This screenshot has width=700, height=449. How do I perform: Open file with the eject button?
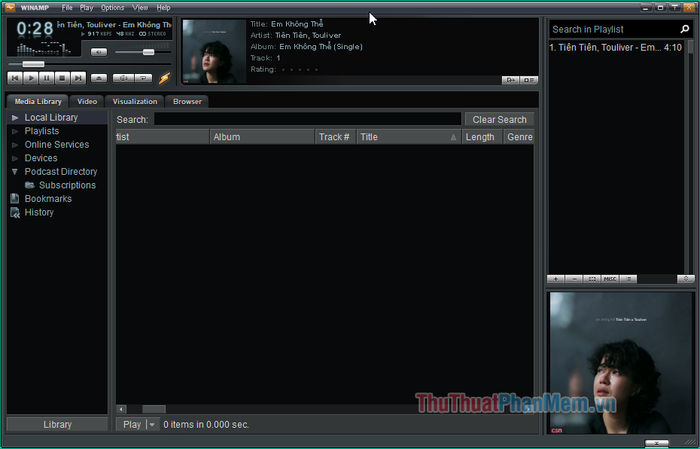99,78
